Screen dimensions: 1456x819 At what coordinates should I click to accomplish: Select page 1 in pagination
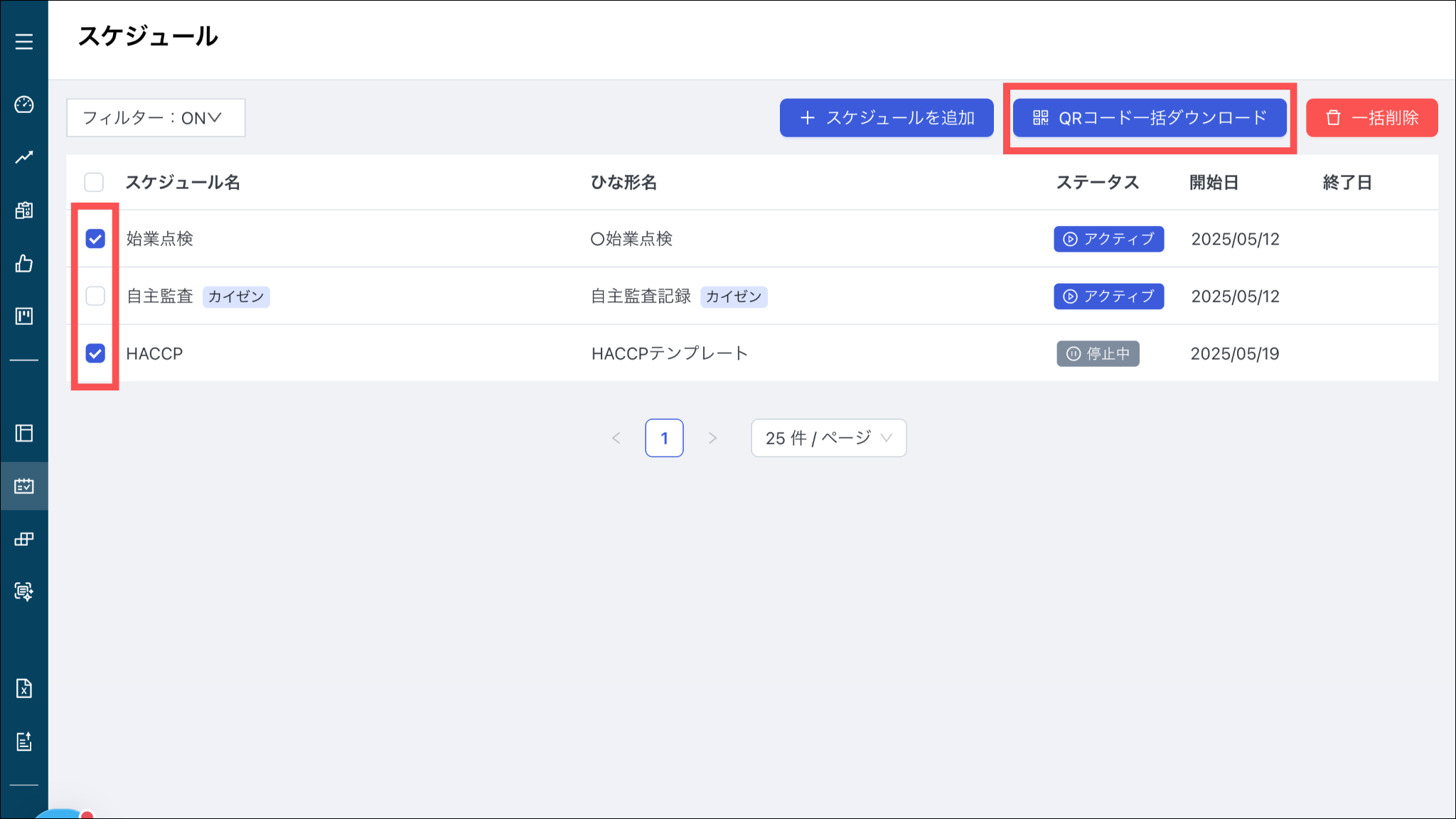(x=664, y=438)
